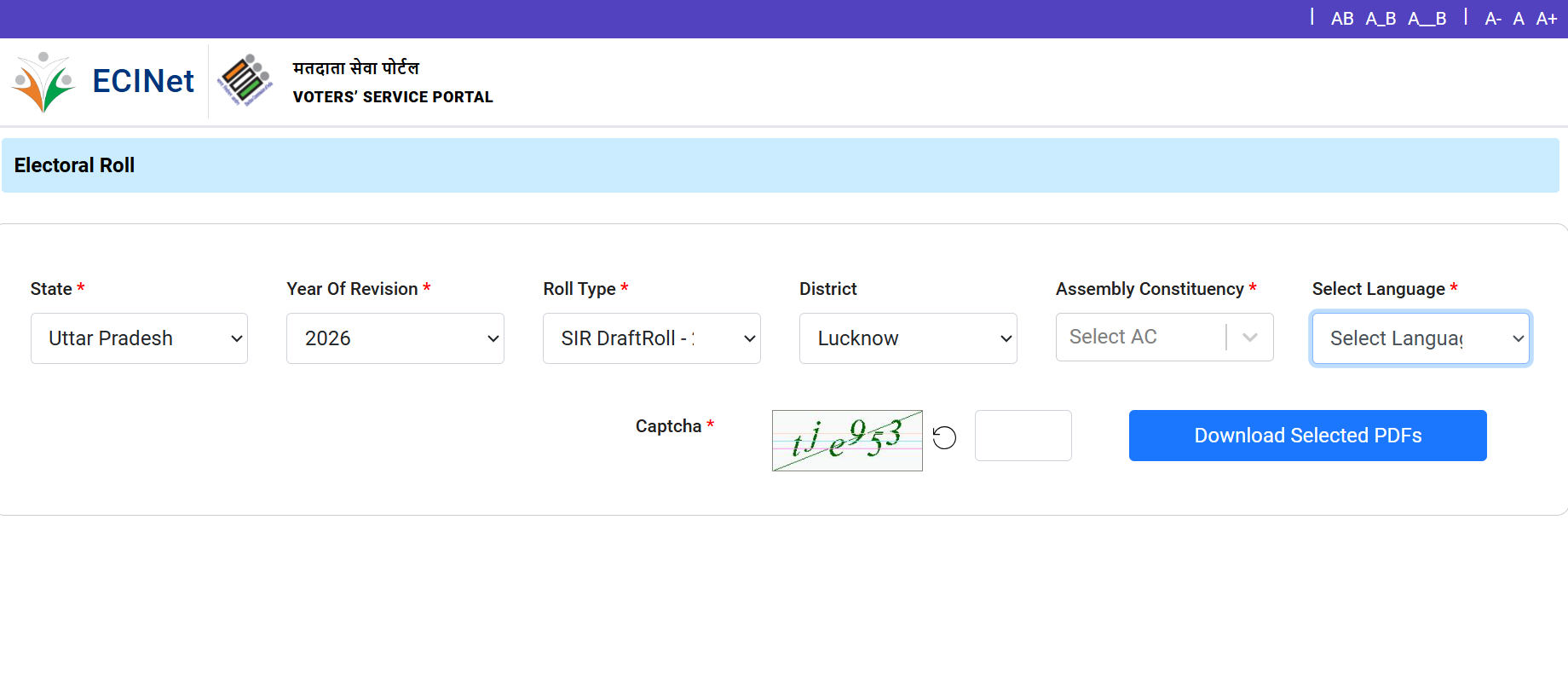Click Download Selected PDFs button

click(1307, 436)
